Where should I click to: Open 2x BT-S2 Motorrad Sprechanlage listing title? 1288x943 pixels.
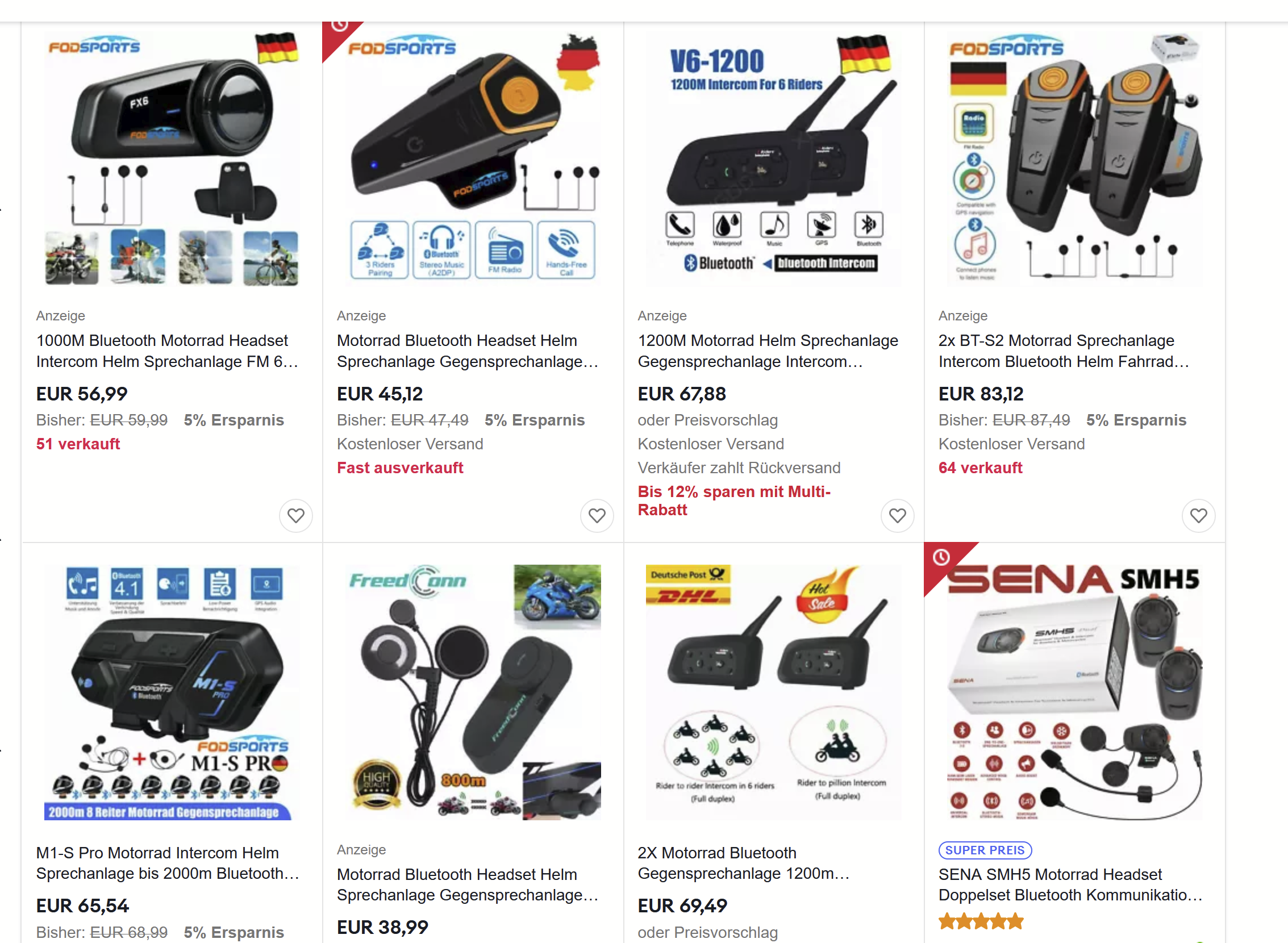pos(1064,351)
